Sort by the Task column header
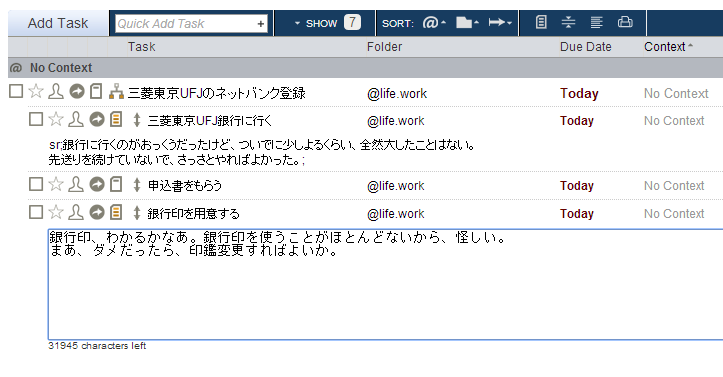This screenshot has width=723, height=377. (142, 47)
